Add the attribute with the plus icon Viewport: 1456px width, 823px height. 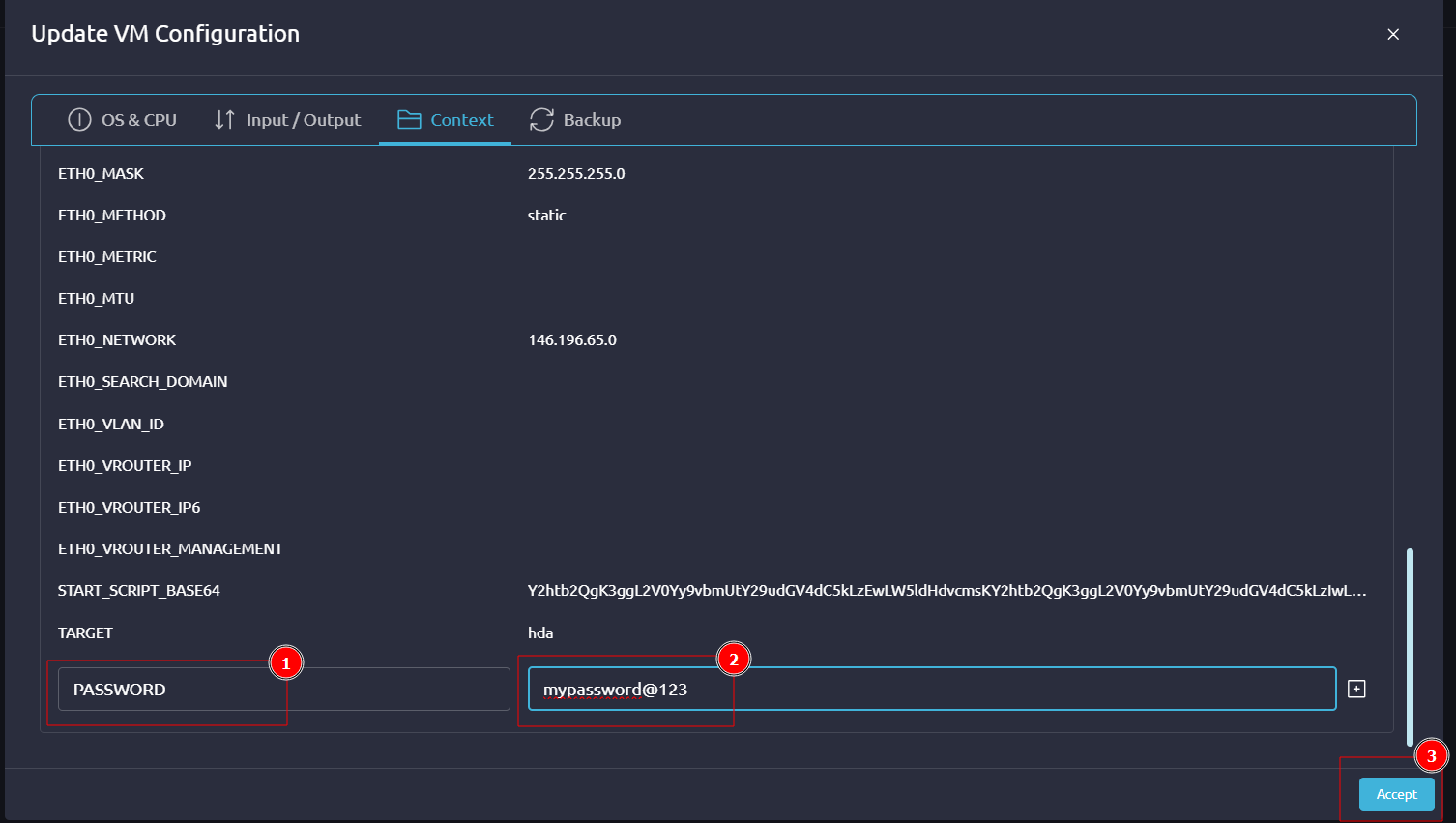[x=1356, y=689]
